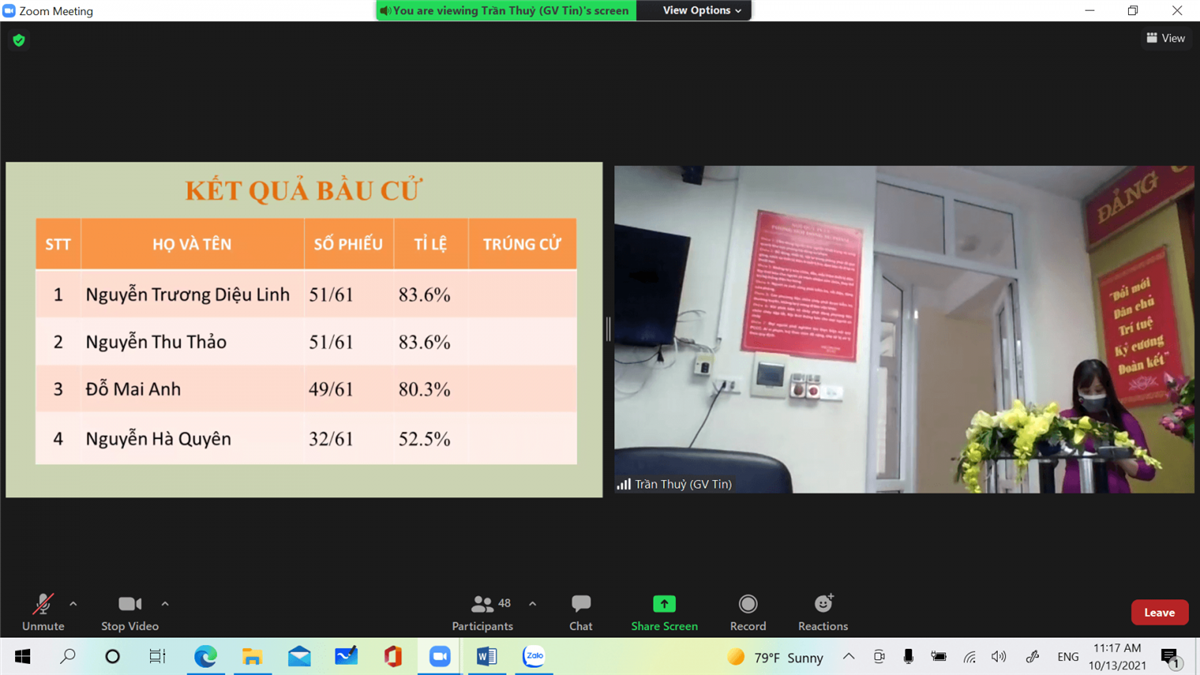The height and width of the screenshot is (675, 1200).
Task: Open the Chat panel
Action: 580,612
